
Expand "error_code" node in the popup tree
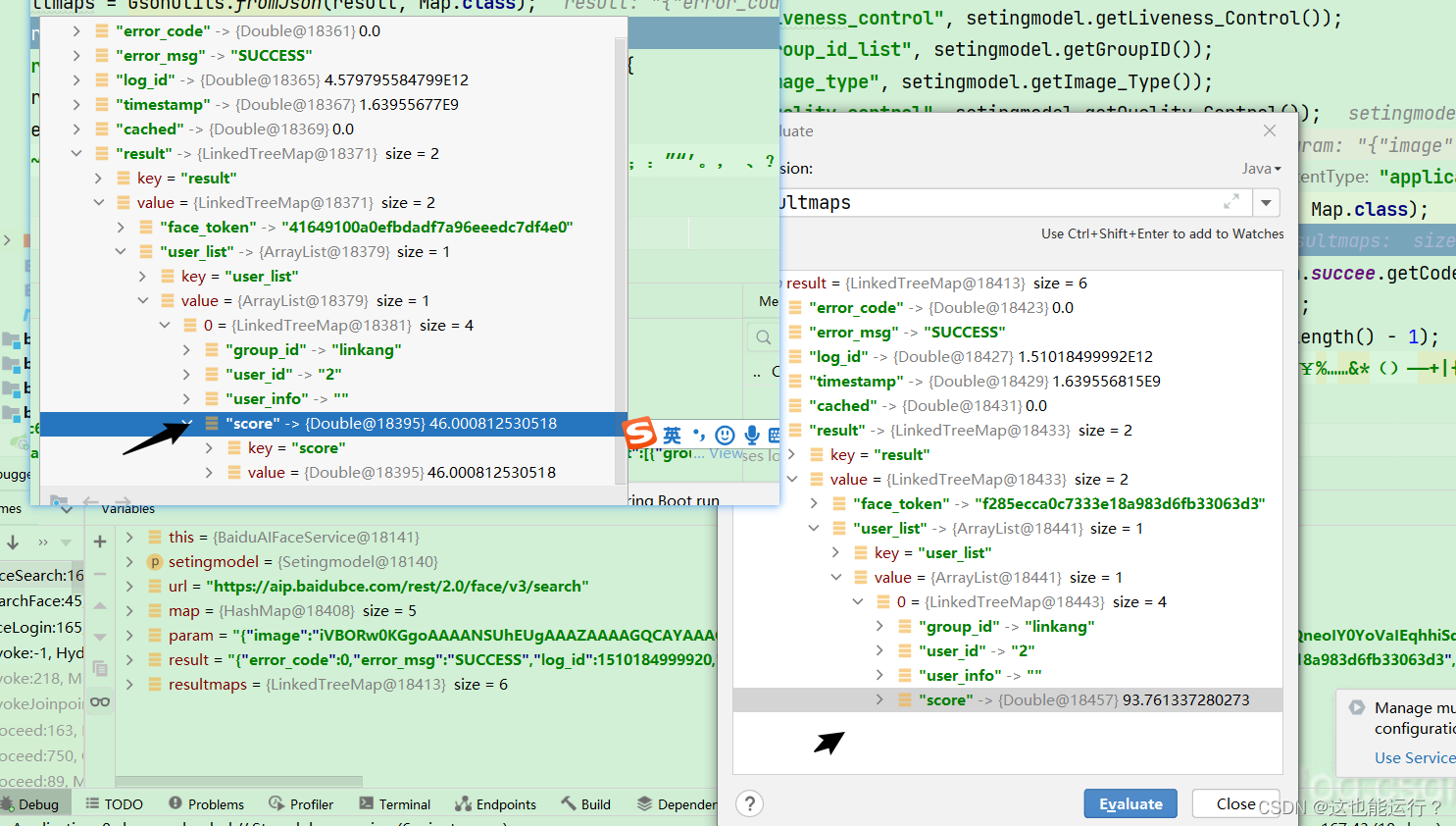click(76, 31)
